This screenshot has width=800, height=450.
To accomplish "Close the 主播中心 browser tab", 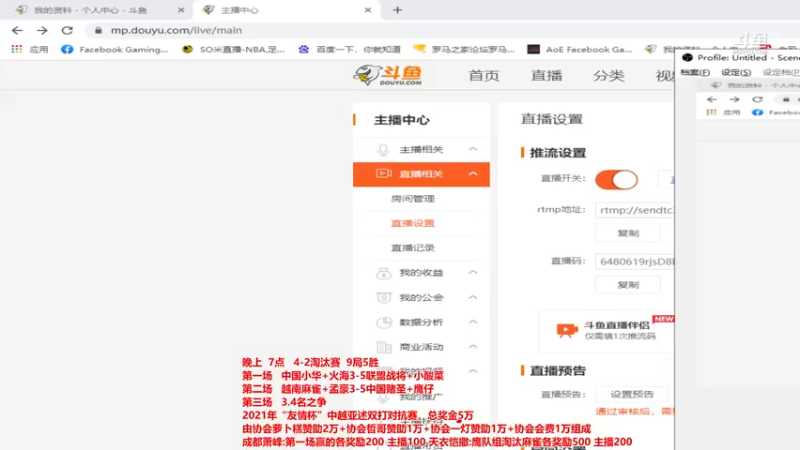I will click(368, 10).
